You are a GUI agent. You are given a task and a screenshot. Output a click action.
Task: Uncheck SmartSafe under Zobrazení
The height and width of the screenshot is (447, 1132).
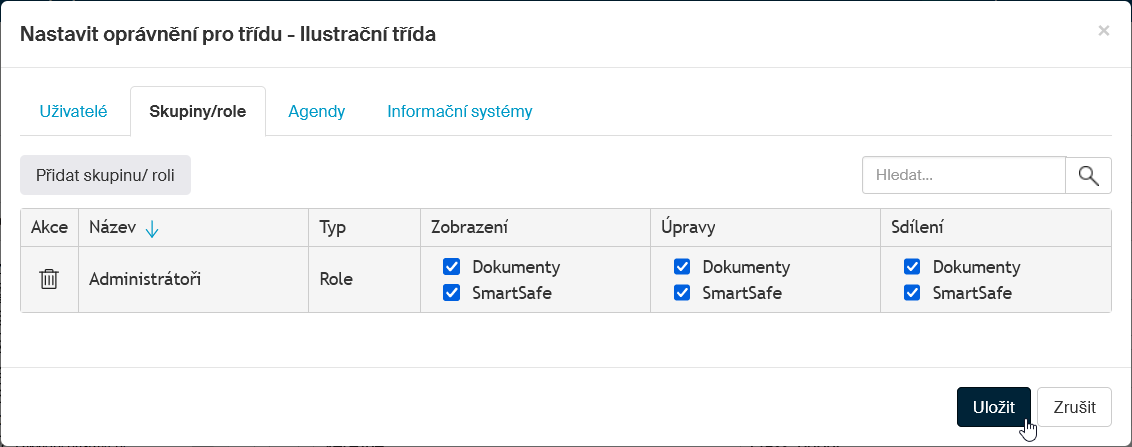(x=451, y=293)
